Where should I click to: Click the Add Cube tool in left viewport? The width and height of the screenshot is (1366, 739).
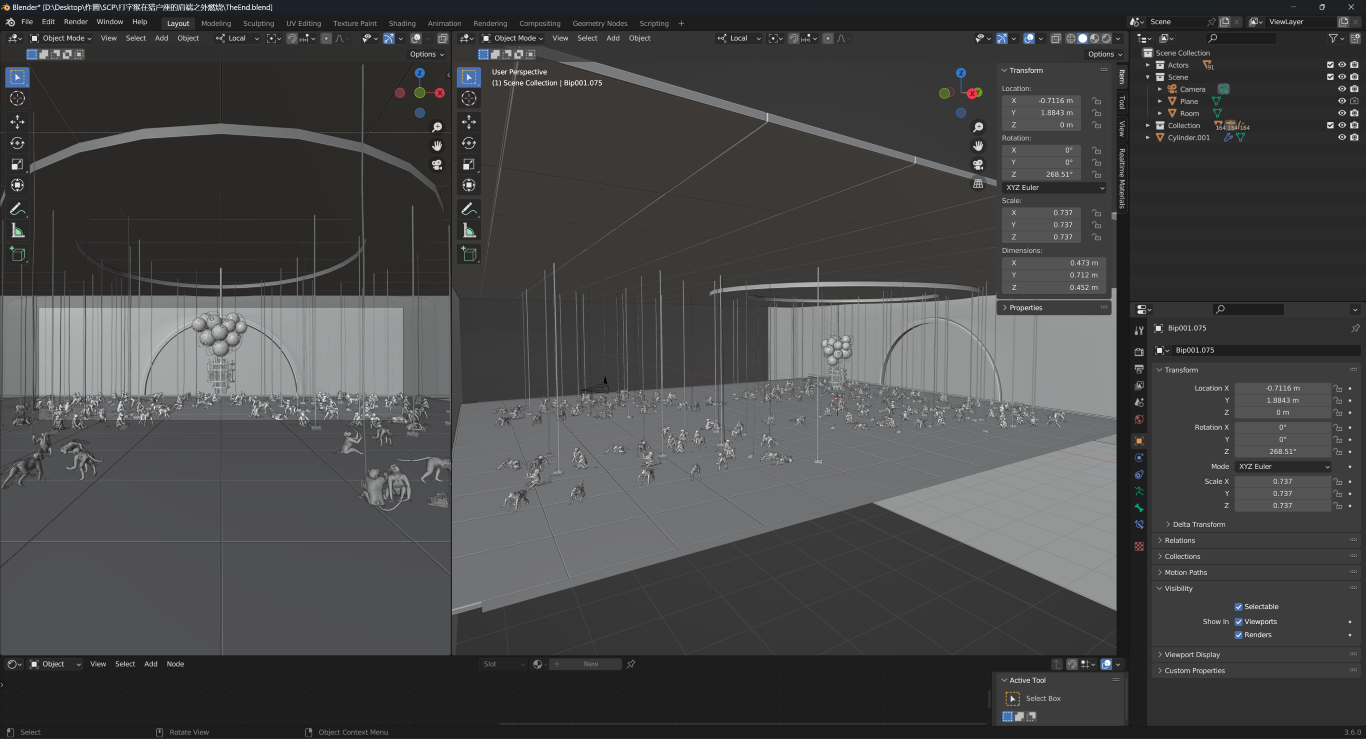click(x=18, y=254)
